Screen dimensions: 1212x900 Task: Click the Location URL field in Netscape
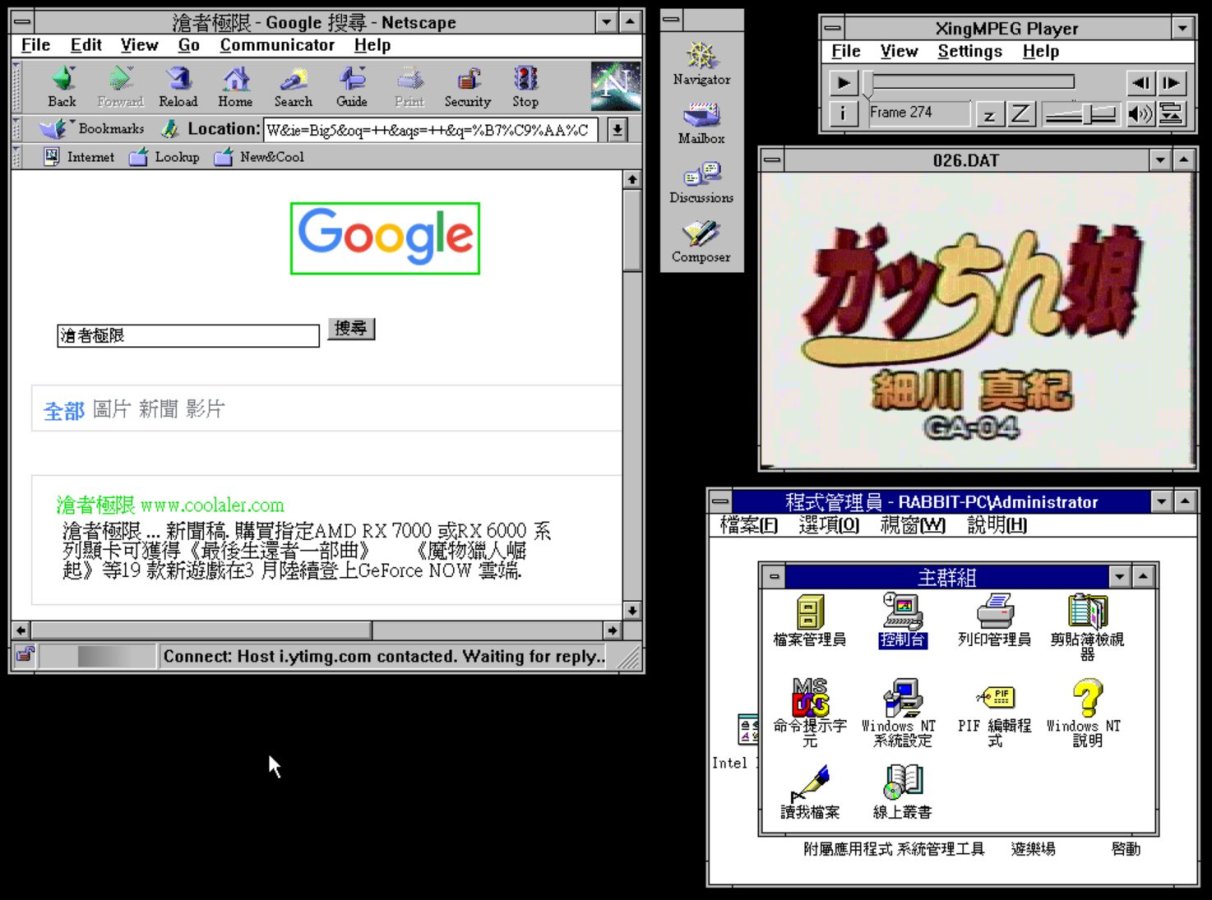point(431,129)
